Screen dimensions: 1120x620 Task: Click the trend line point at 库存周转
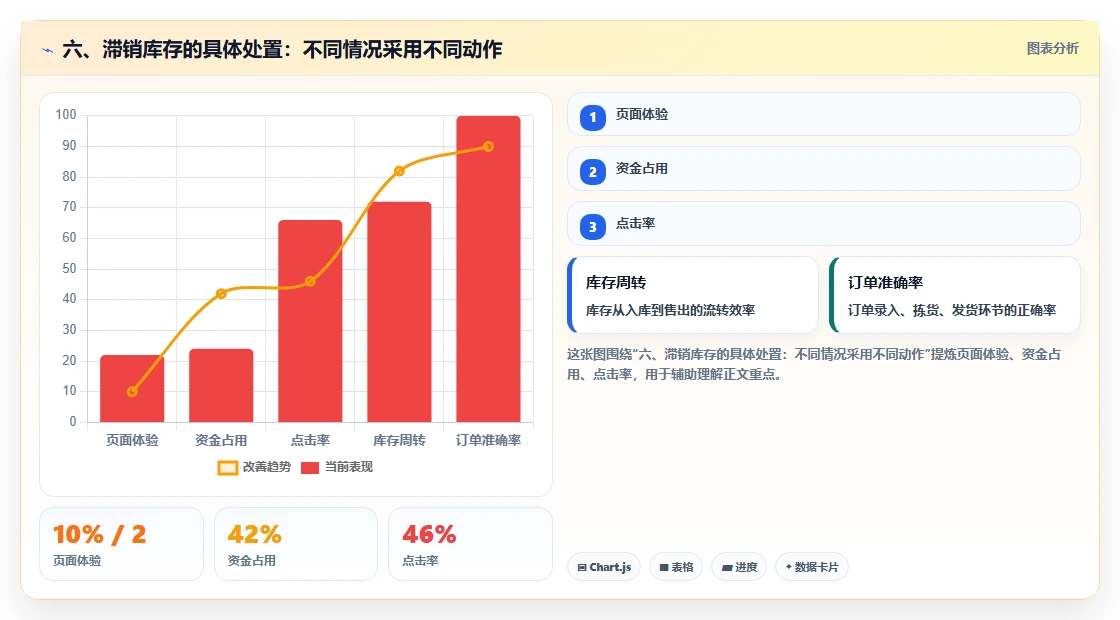399,171
